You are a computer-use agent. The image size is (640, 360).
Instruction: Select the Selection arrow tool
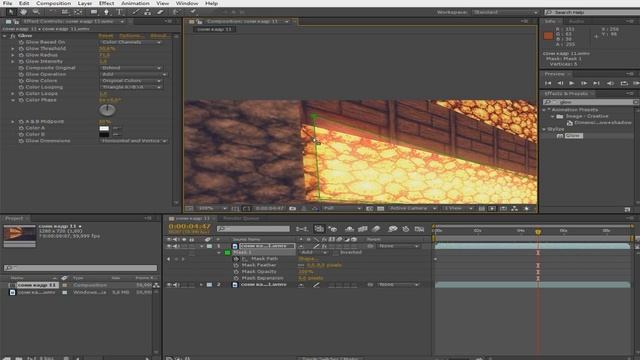coord(11,12)
